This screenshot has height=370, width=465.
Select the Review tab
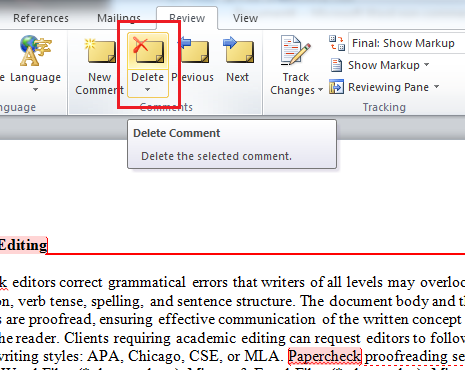[x=187, y=18]
